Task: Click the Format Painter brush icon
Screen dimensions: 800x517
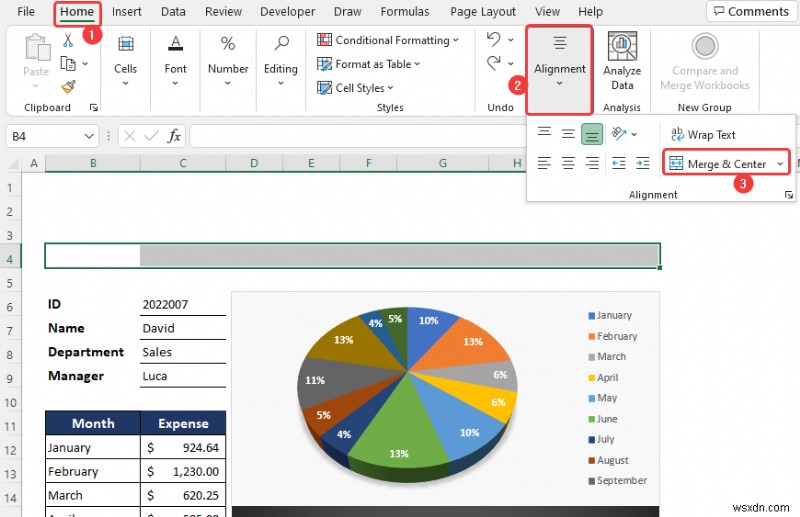Action: tap(68, 87)
